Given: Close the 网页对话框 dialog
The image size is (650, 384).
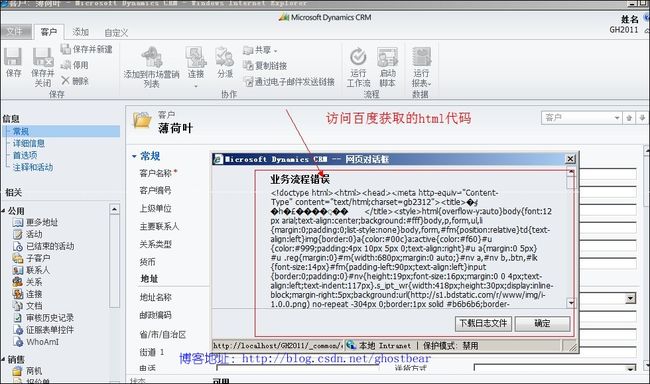Looking at the screenshot, I should pos(570,159).
